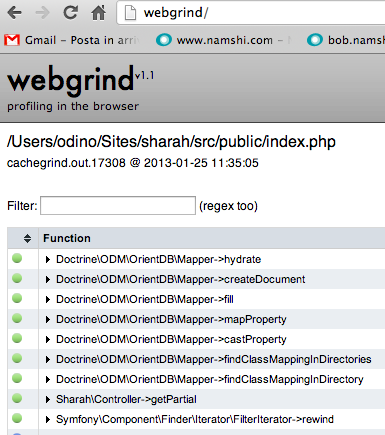Screen dimensions: 385x435
Task: Click the cachegrind.out.17308 timestamp line
Action: click(x=133, y=163)
